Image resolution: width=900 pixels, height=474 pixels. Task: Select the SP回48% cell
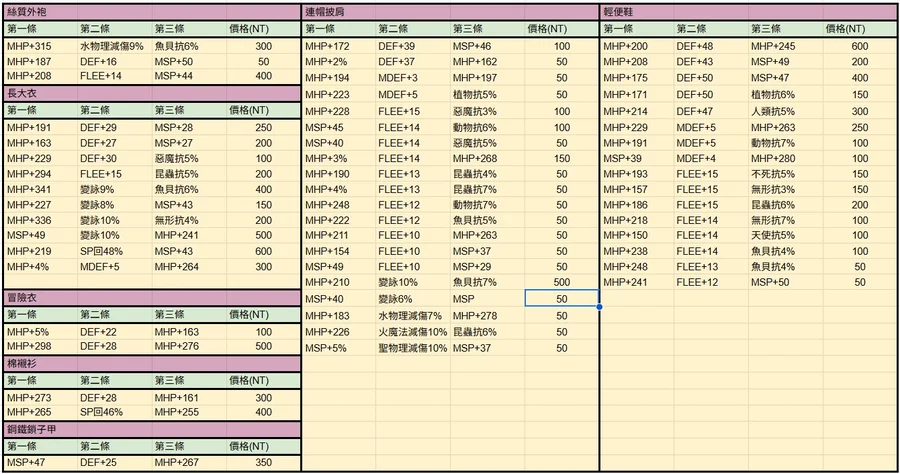114,251
